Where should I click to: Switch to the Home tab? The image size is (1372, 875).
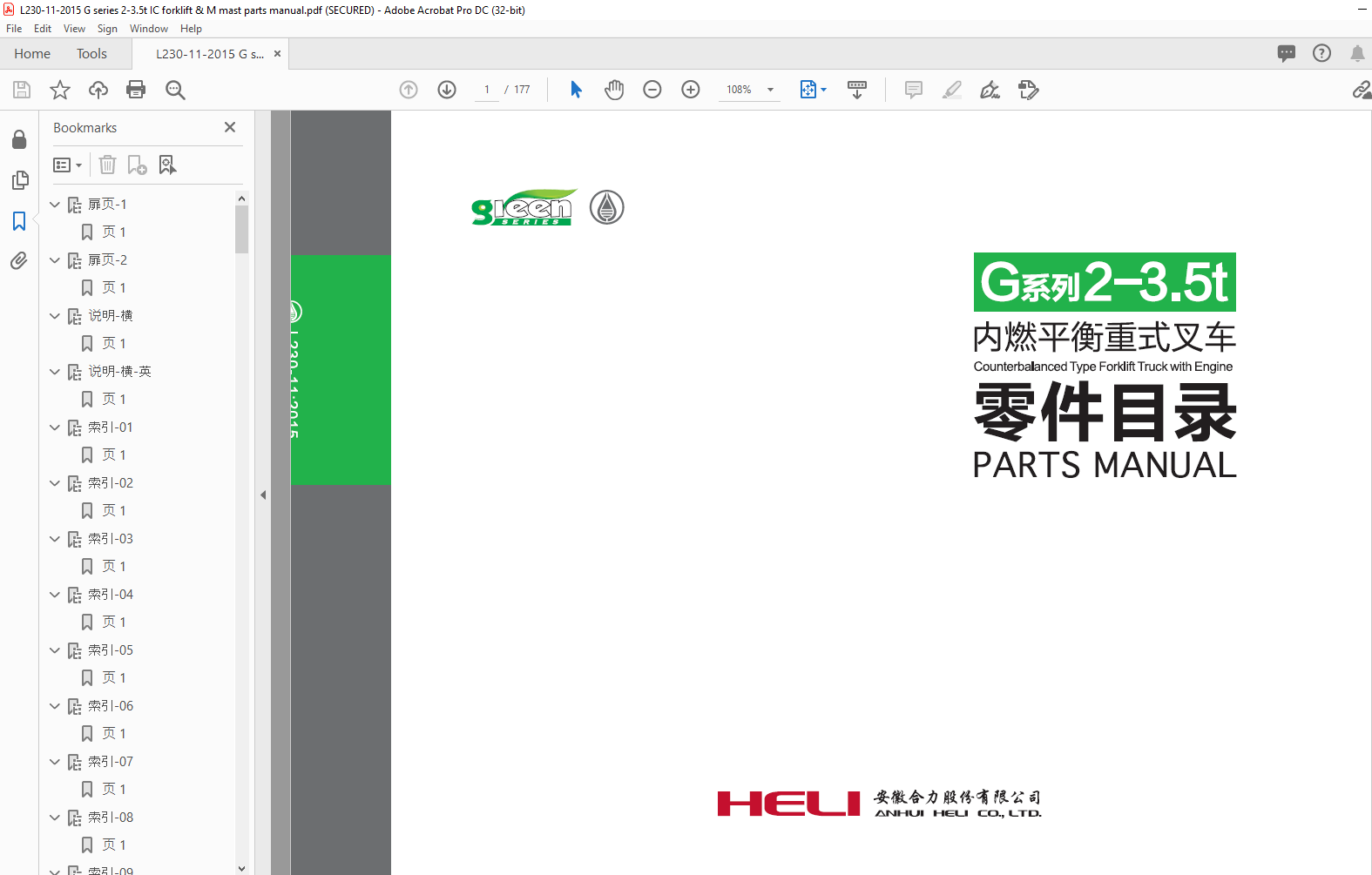[32, 53]
